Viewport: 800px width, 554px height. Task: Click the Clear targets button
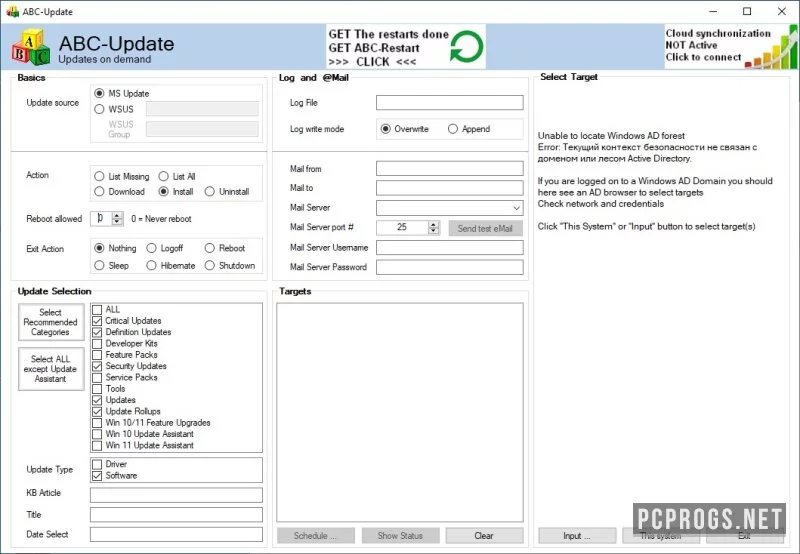[x=484, y=536]
